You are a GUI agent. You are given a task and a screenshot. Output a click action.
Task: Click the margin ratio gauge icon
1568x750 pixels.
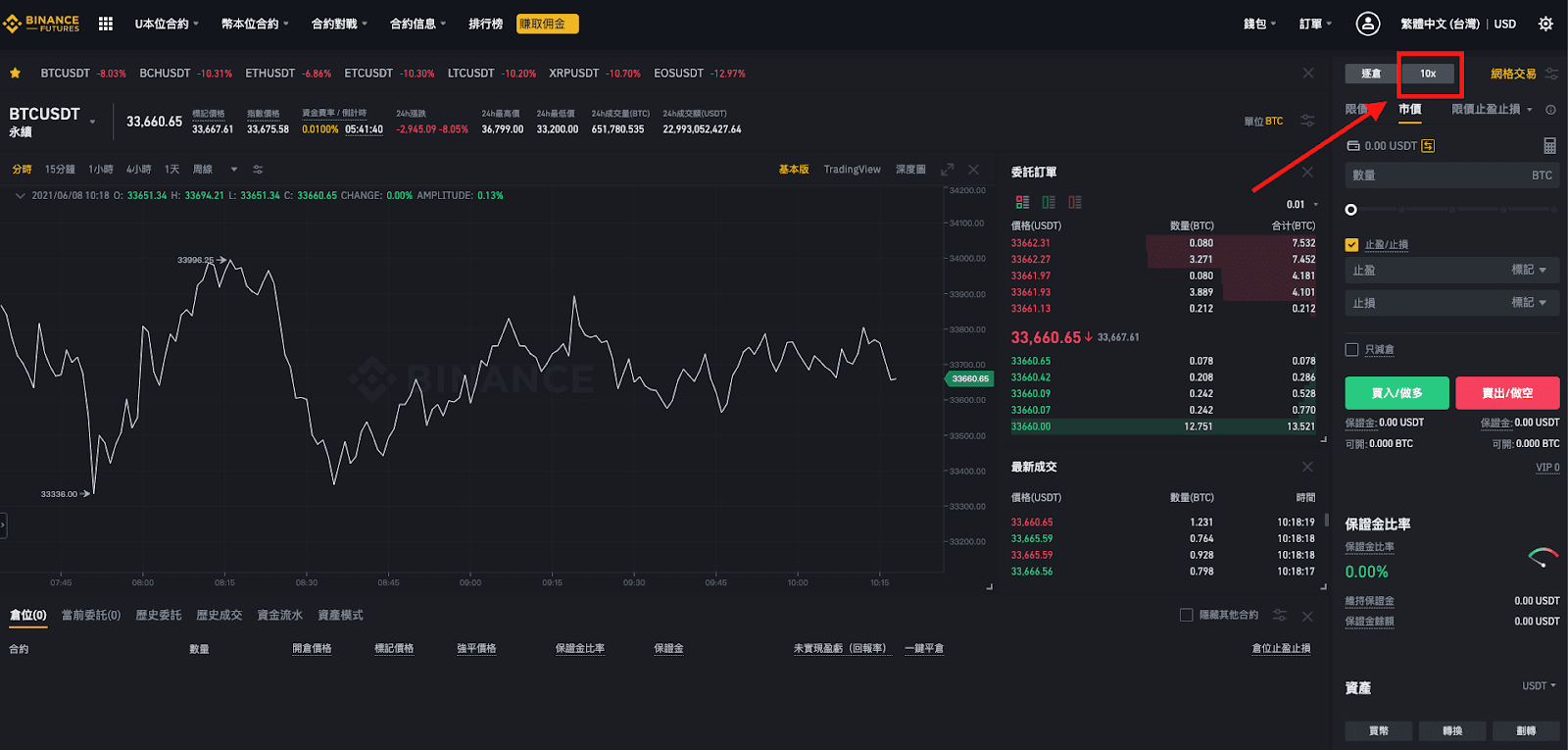tap(1543, 557)
